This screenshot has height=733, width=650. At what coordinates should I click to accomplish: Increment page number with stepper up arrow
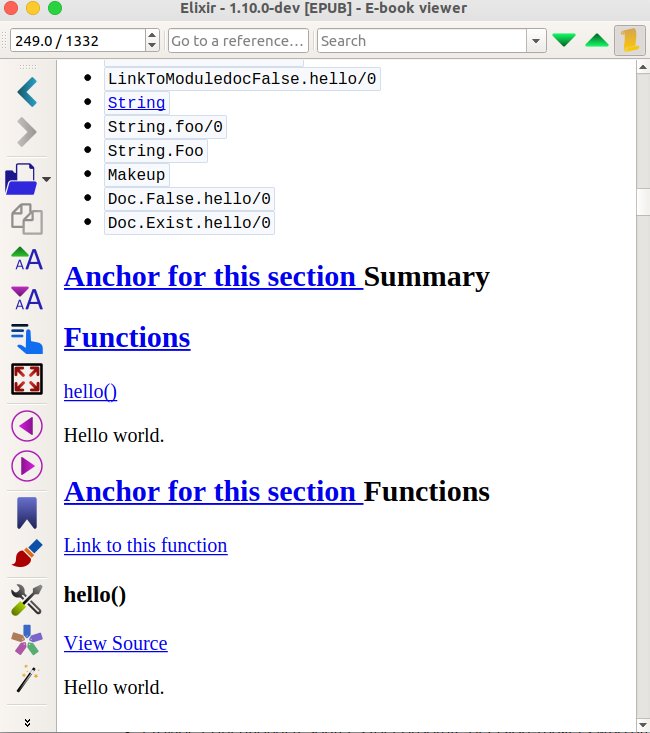click(152, 35)
